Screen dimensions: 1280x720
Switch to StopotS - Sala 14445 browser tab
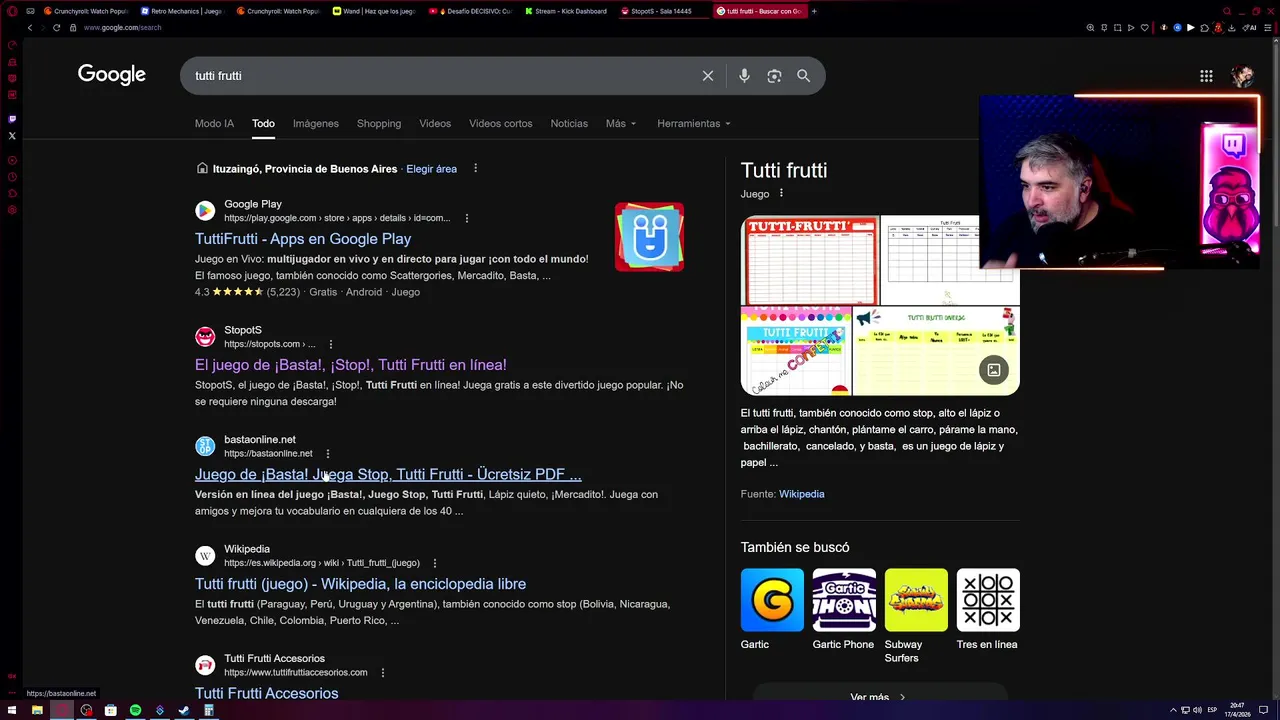[x=662, y=11]
